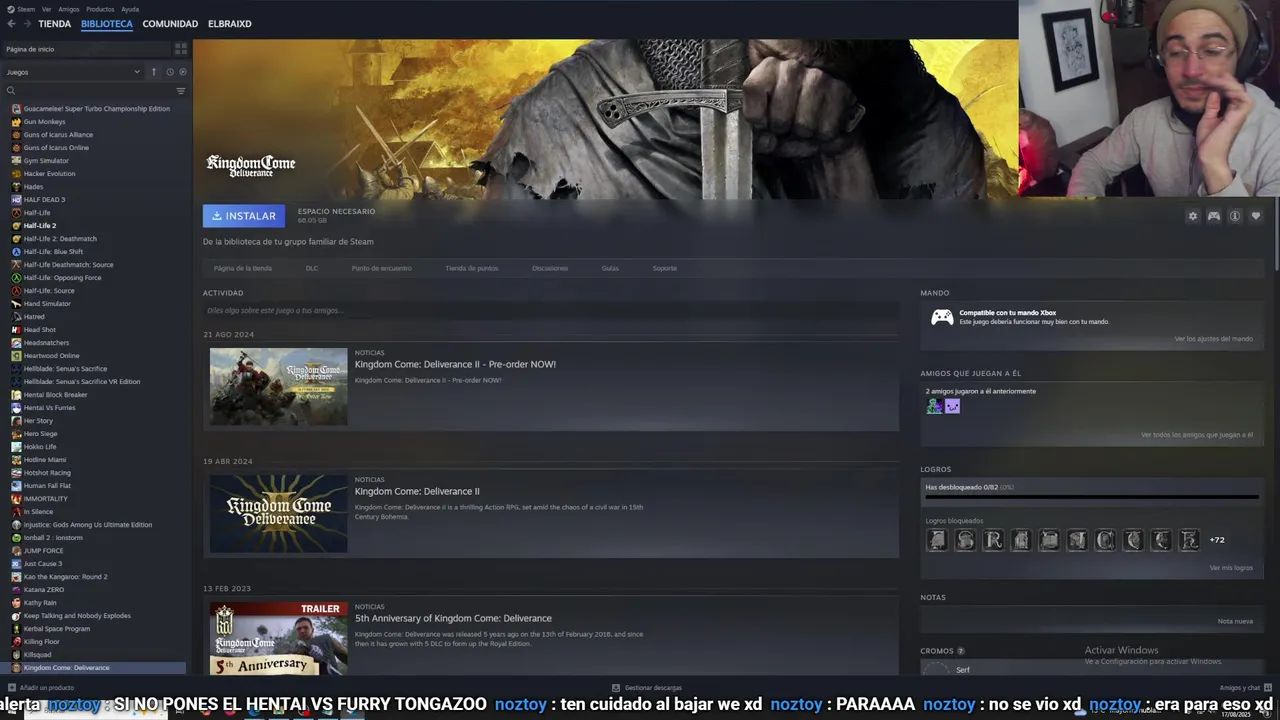
Task: Click the +72 more achievements label
Action: 1217,540
